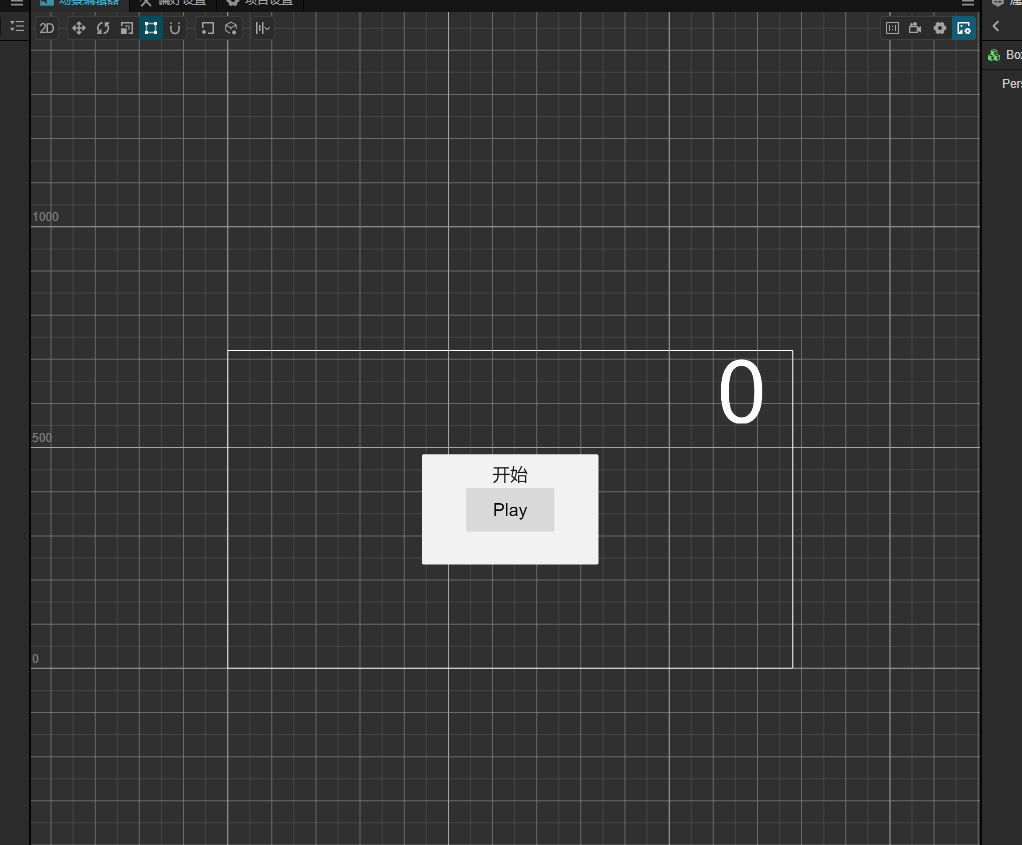This screenshot has height=845, width=1022.
Task: Select the Move transform tool
Action: tap(79, 28)
